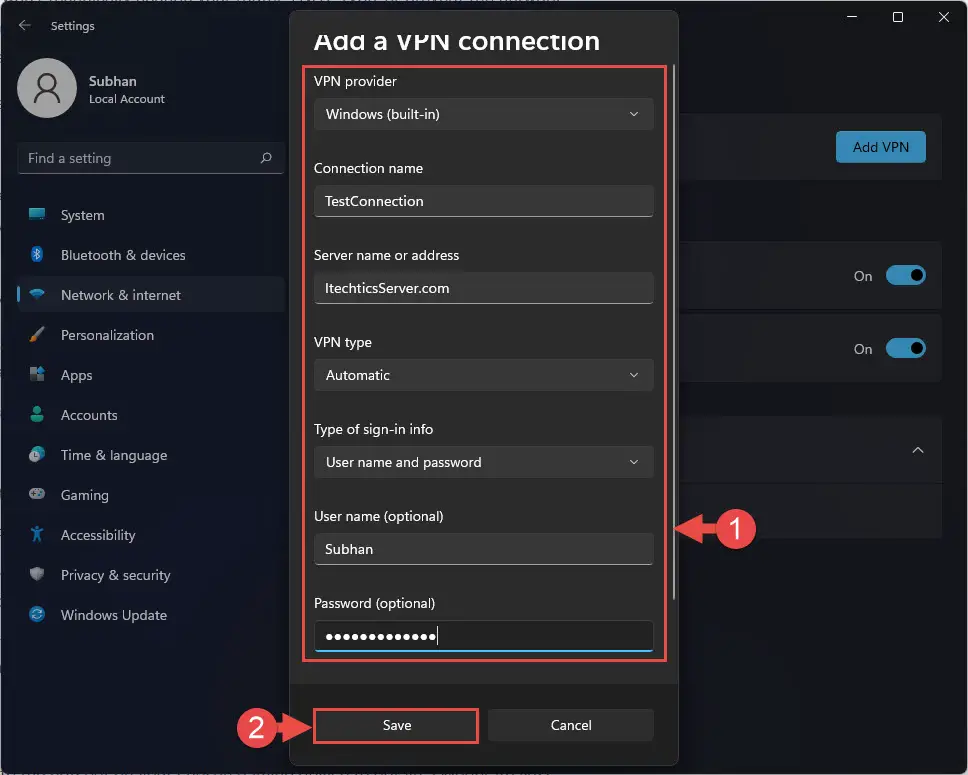Viewport: 968px width, 775px height.
Task: Click the System monitor icon
Action: (37, 214)
